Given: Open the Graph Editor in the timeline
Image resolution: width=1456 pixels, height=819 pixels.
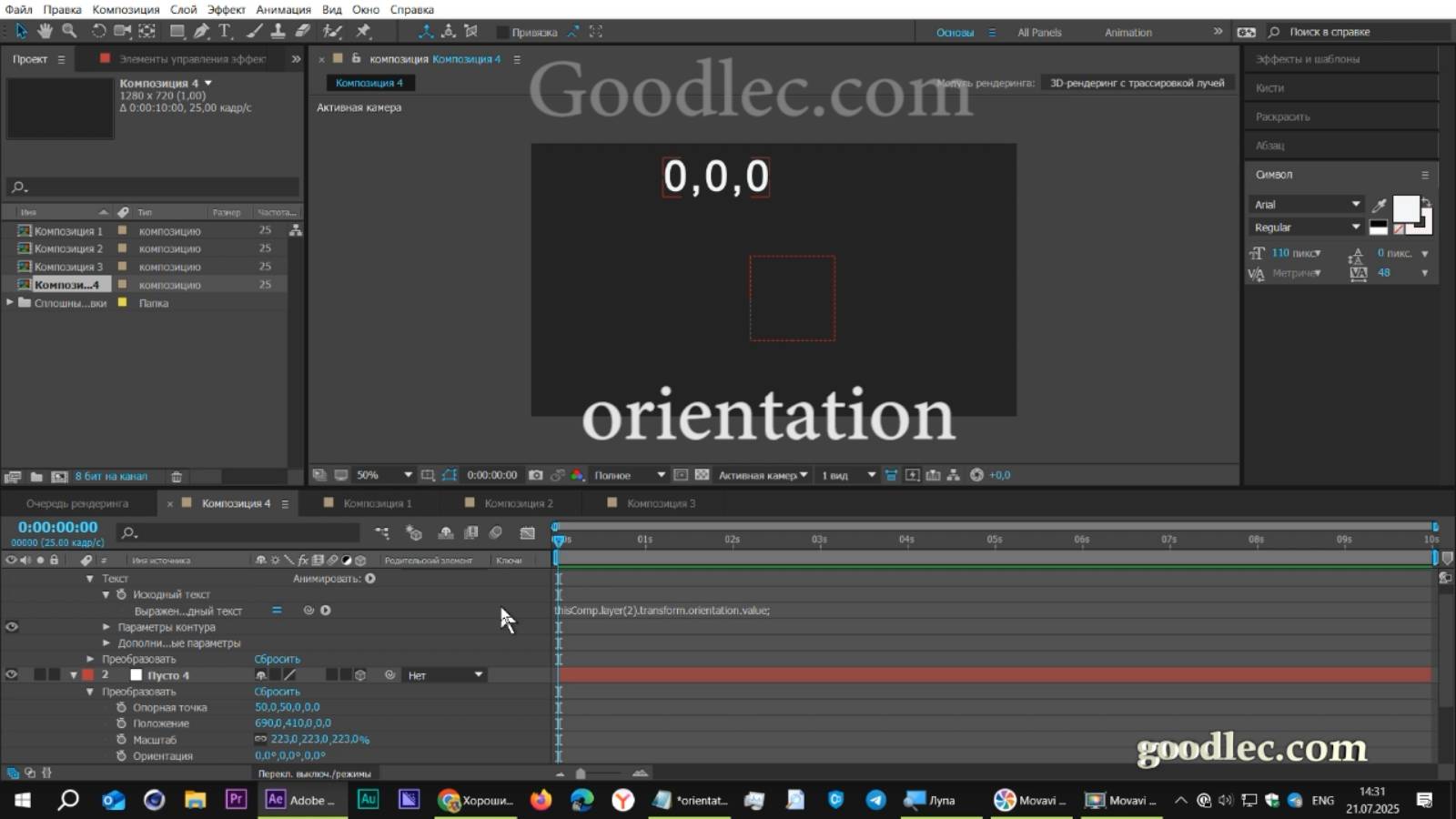Looking at the screenshot, I should point(528,533).
